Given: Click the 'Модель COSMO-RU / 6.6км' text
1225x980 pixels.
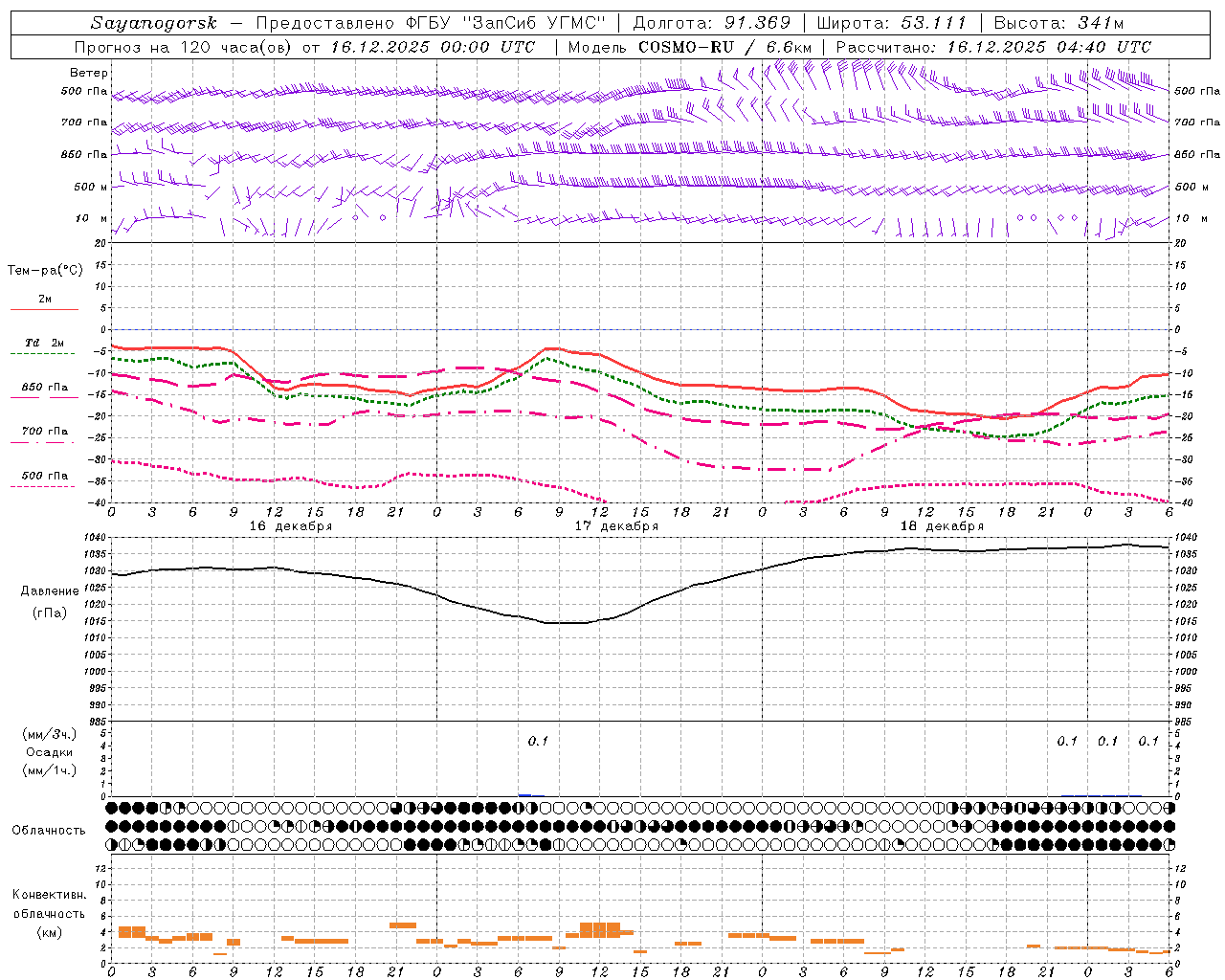Looking at the screenshot, I should pyautogui.click(x=689, y=47).
